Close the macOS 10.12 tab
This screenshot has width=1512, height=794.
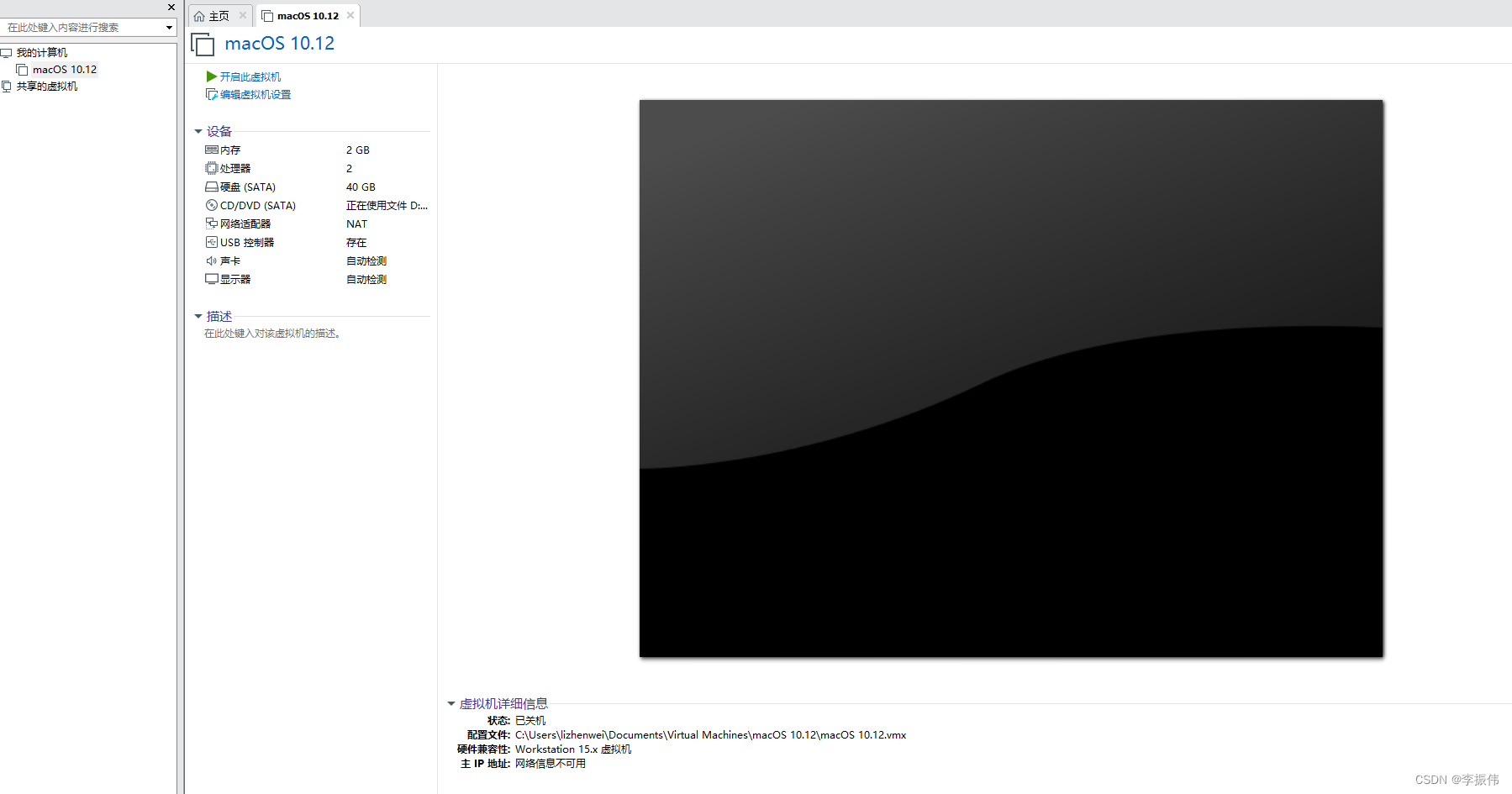pos(350,15)
